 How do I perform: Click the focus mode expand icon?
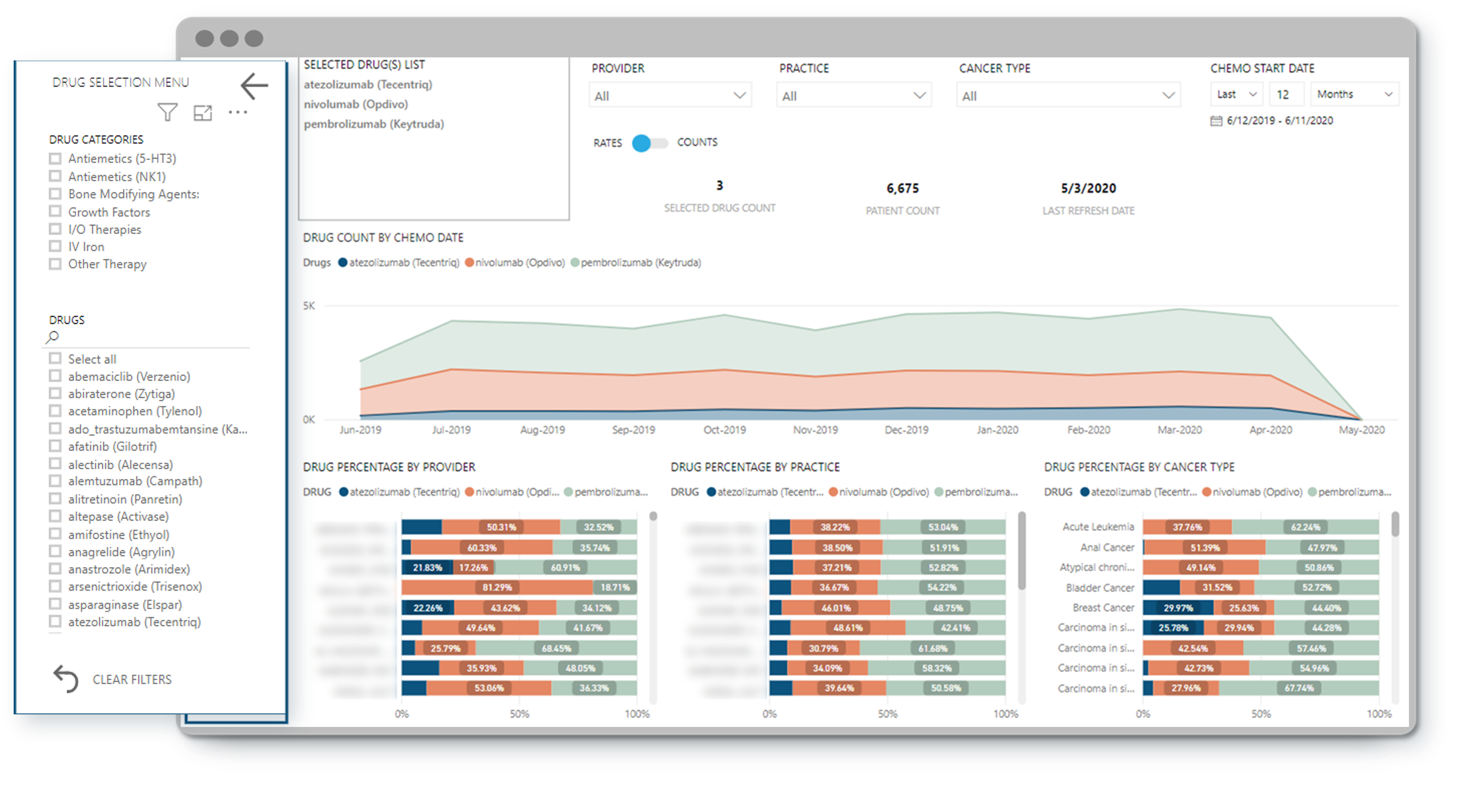tap(203, 113)
